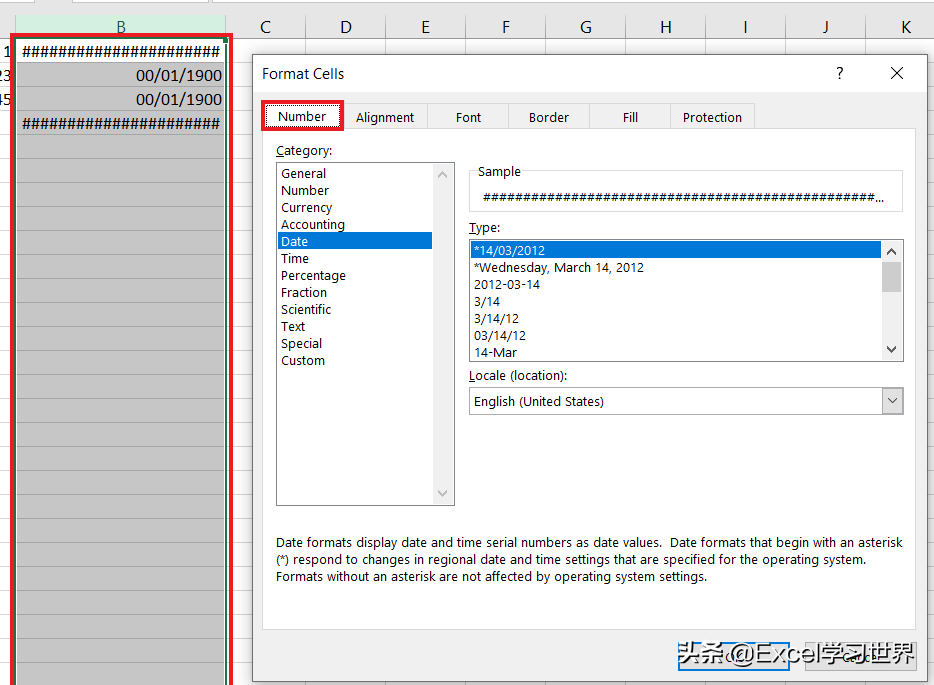Choose the 3/14 date type
934x685 pixels.
675,301
